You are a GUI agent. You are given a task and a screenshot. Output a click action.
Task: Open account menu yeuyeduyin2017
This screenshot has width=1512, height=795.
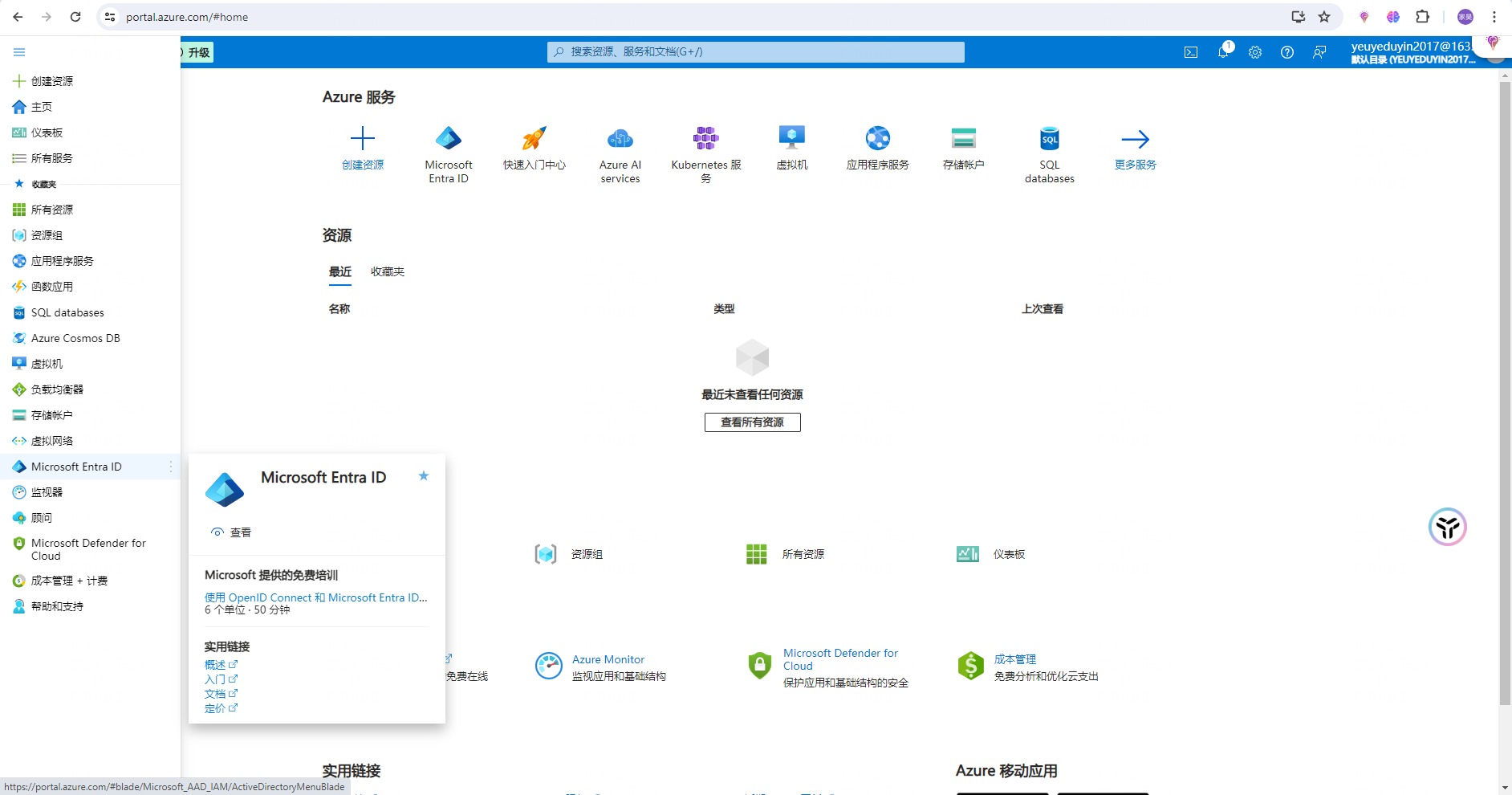tap(1413, 52)
